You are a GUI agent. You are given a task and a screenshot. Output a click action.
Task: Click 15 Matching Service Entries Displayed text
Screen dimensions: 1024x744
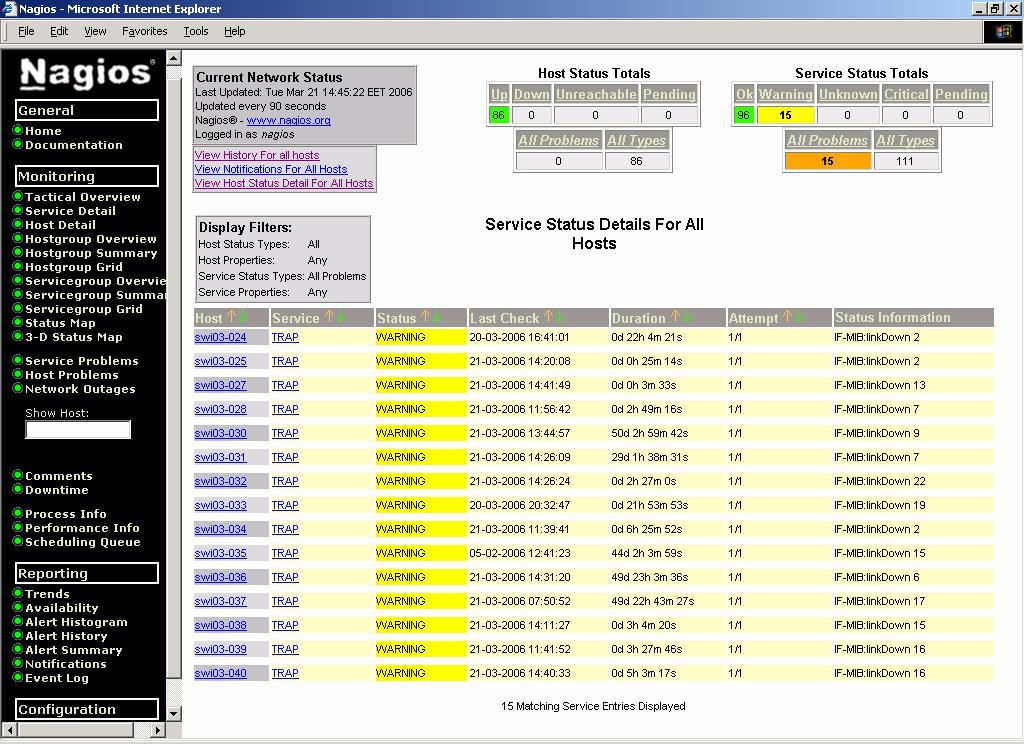point(593,706)
